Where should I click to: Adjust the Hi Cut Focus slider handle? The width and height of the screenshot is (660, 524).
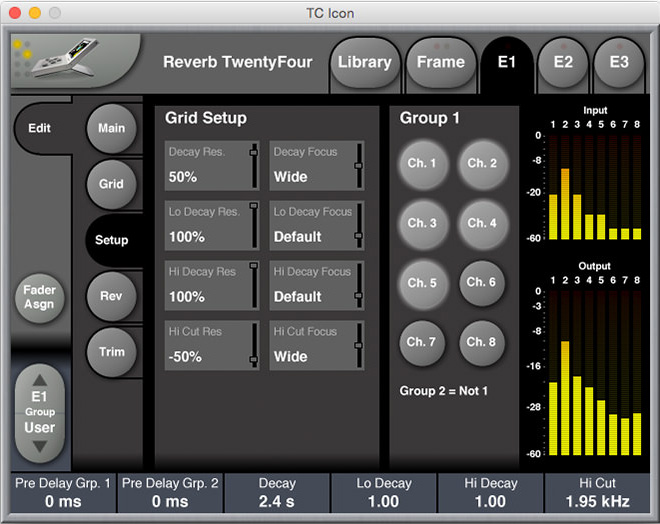click(x=359, y=346)
